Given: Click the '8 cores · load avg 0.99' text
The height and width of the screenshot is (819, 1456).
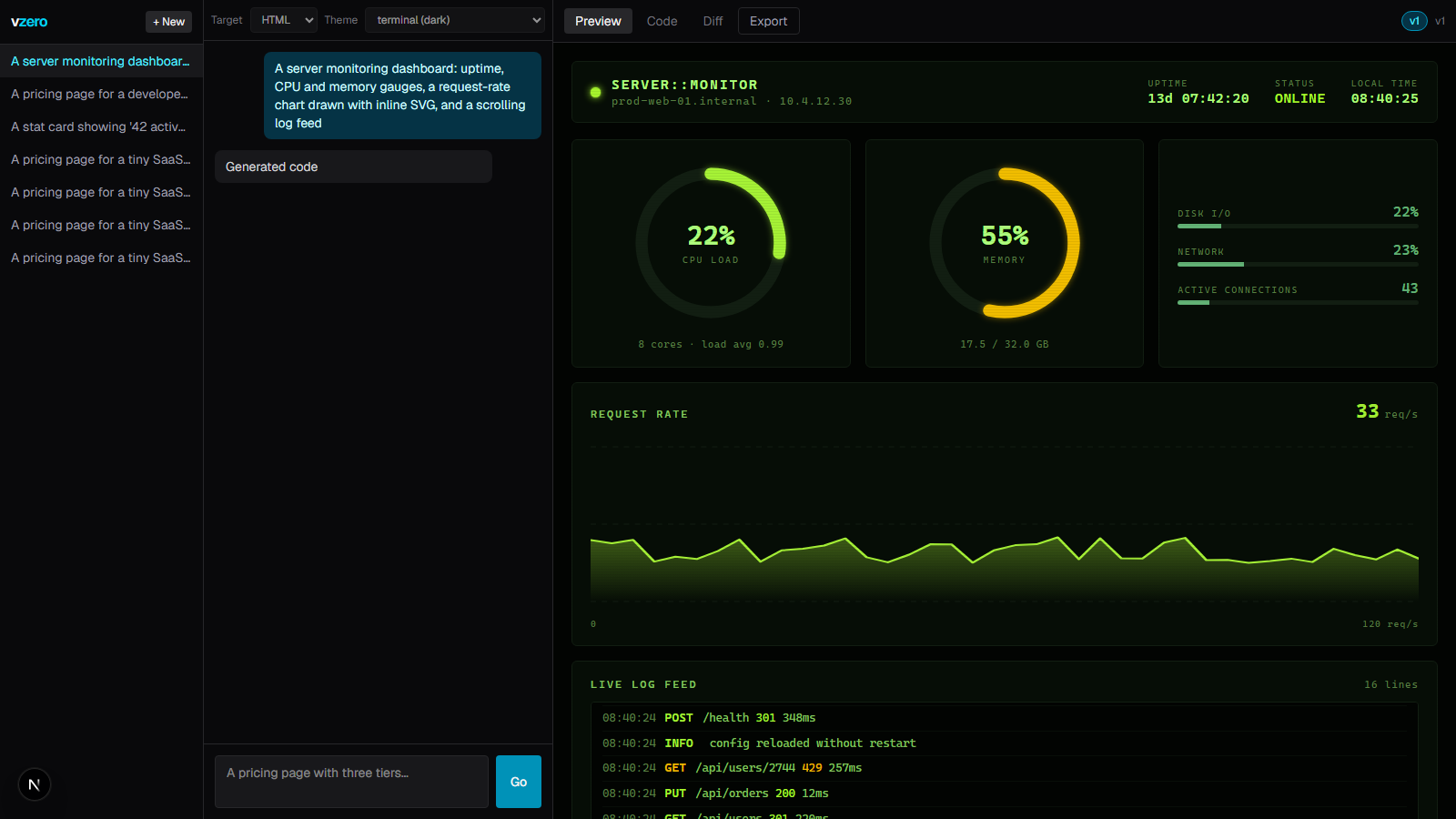Looking at the screenshot, I should click(711, 344).
